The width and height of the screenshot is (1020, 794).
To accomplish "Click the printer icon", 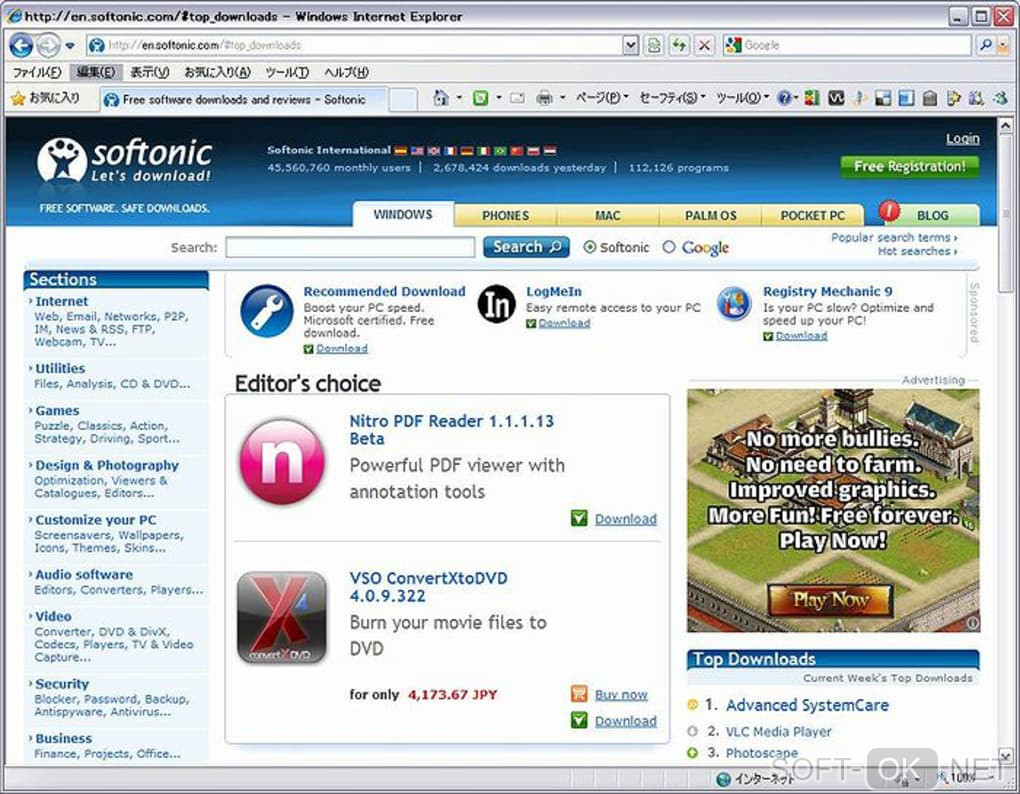I will pos(544,98).
